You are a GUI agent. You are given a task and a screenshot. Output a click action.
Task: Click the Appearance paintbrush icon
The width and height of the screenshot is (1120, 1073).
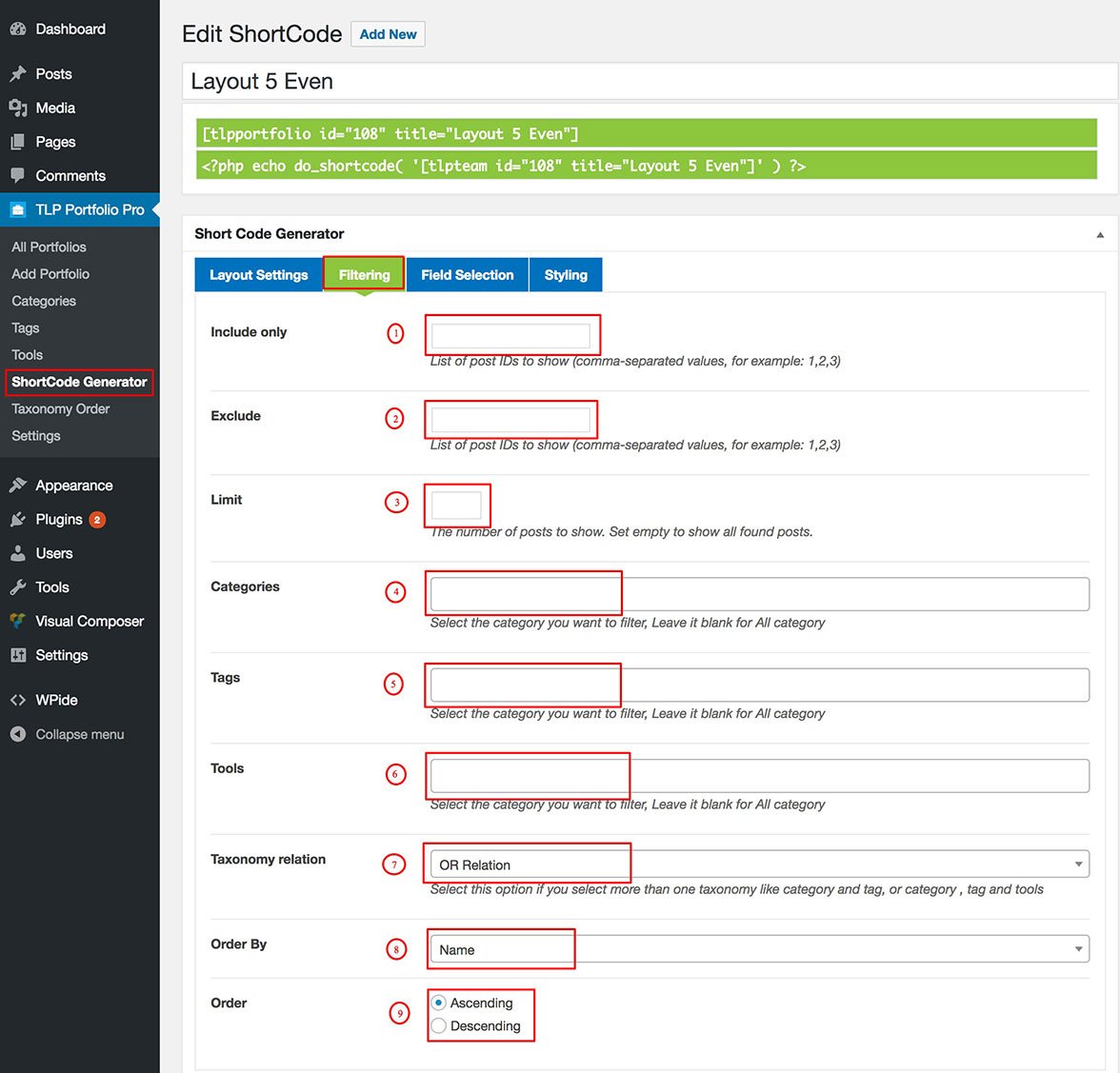point(18,486)
